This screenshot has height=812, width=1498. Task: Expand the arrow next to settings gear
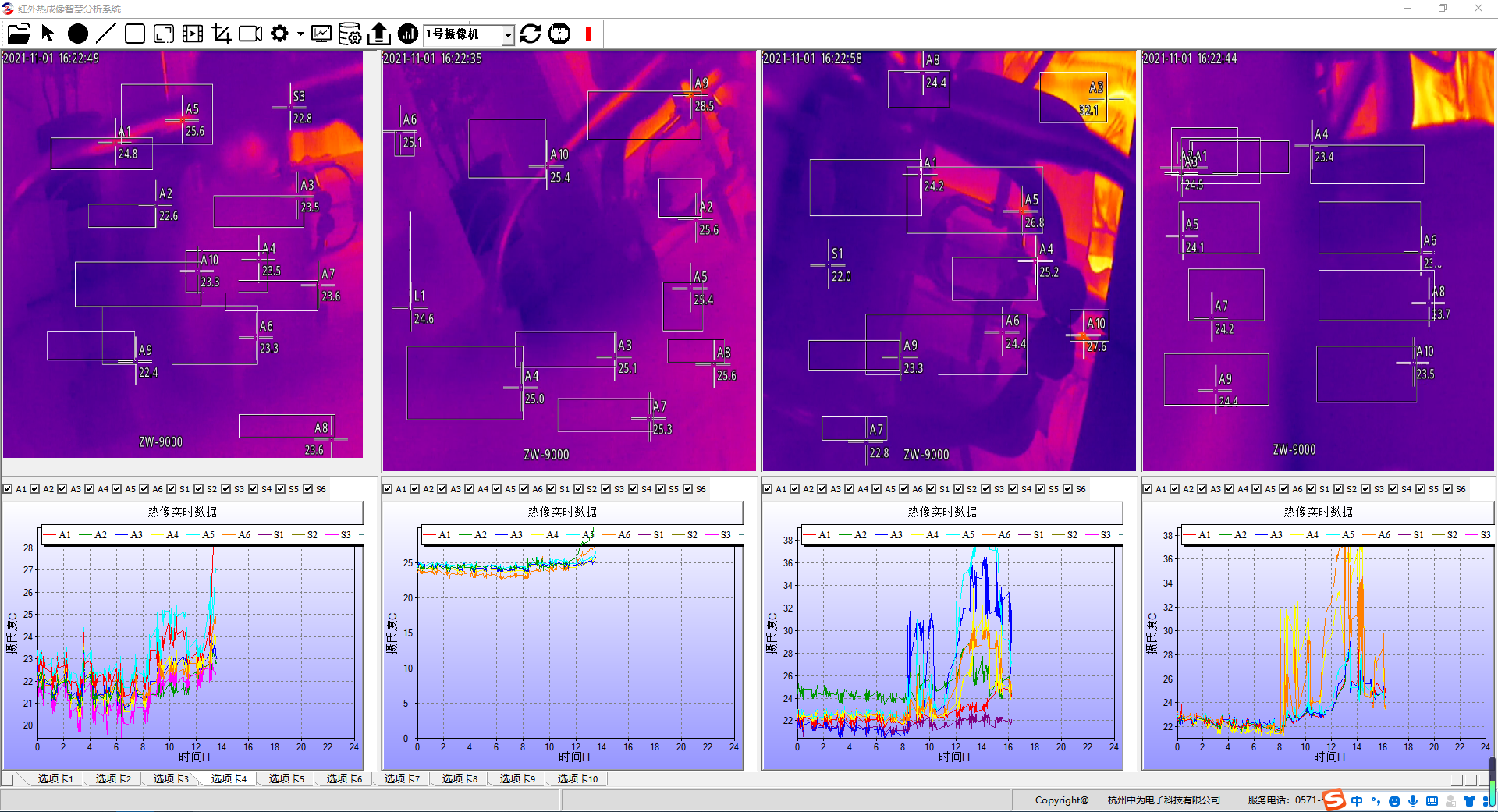pyautogui.click(x=300, y=34)
